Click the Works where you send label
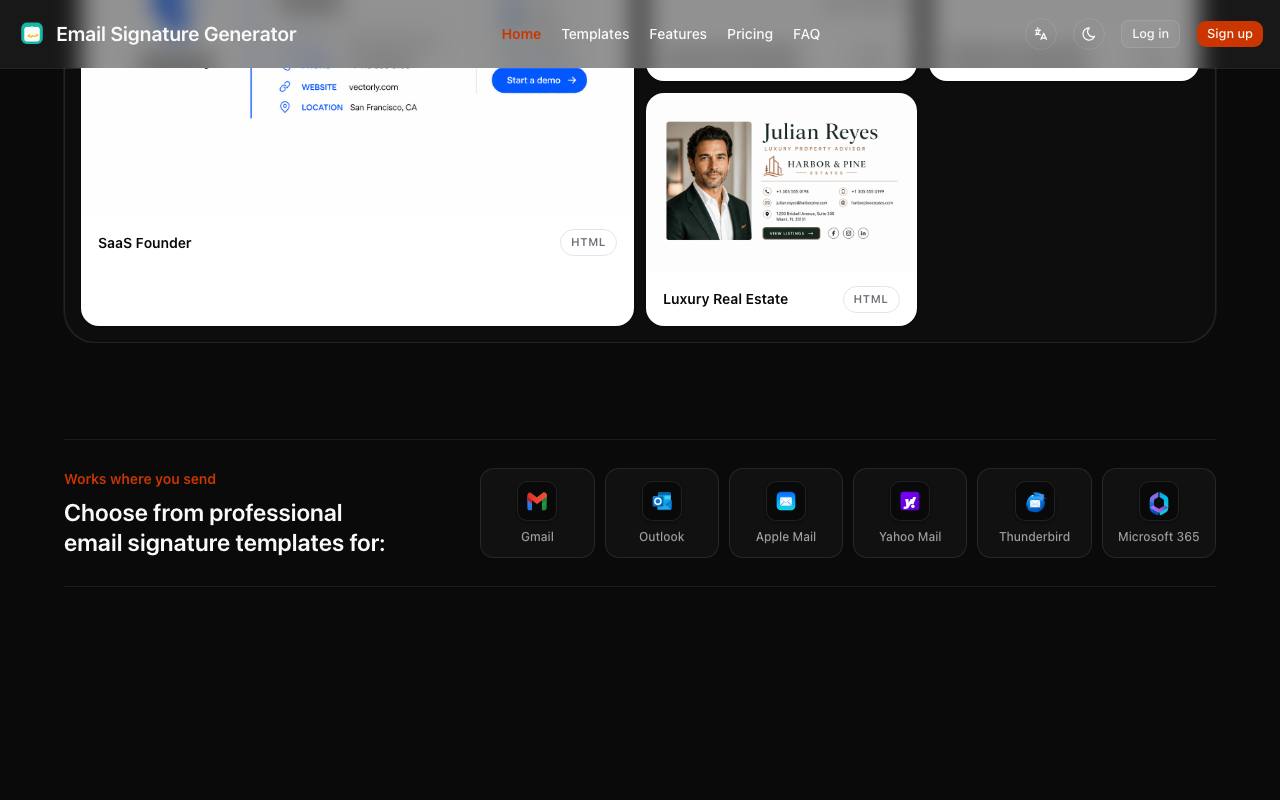 [x=140, y=479]
